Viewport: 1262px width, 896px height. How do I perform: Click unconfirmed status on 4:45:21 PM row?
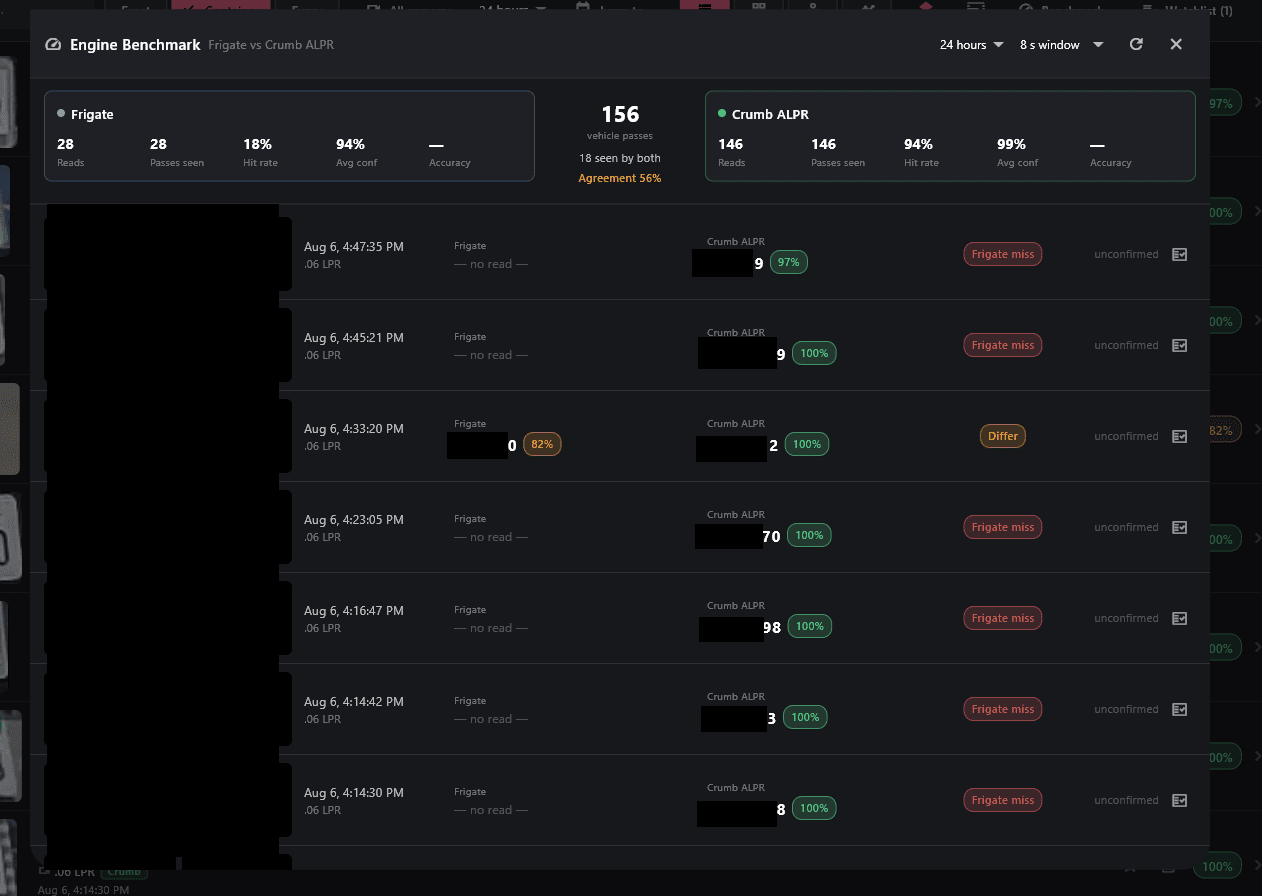(1126, 345)
